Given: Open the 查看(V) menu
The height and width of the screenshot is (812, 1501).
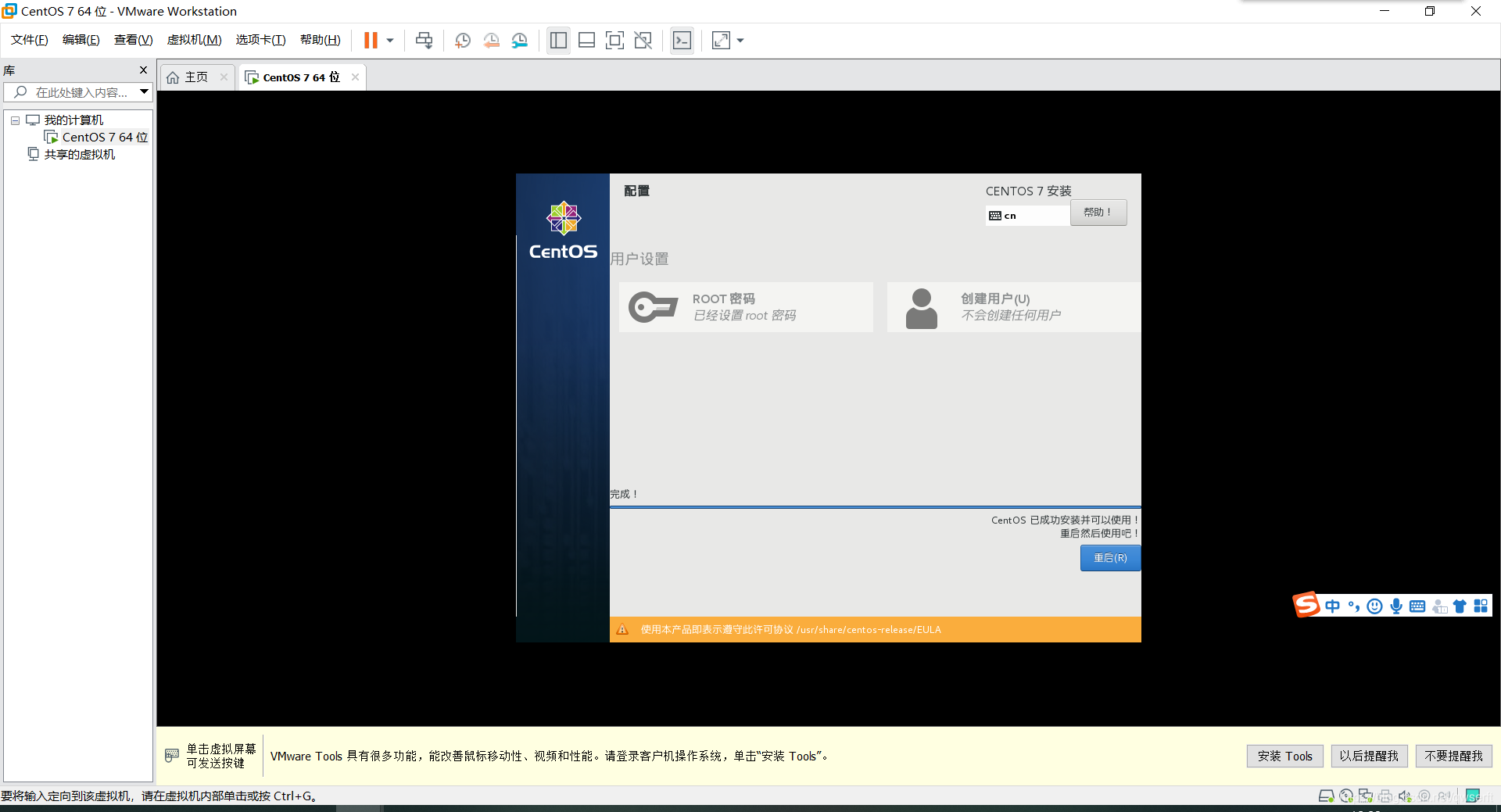Looking at the screenshot, I should point(134,40).
